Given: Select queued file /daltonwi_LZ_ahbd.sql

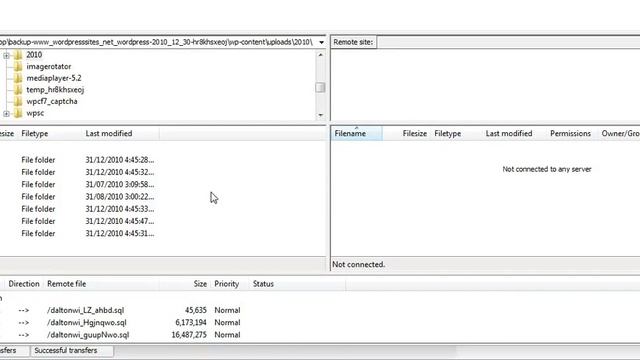Looking at the screenshot, I should (85, 310).
